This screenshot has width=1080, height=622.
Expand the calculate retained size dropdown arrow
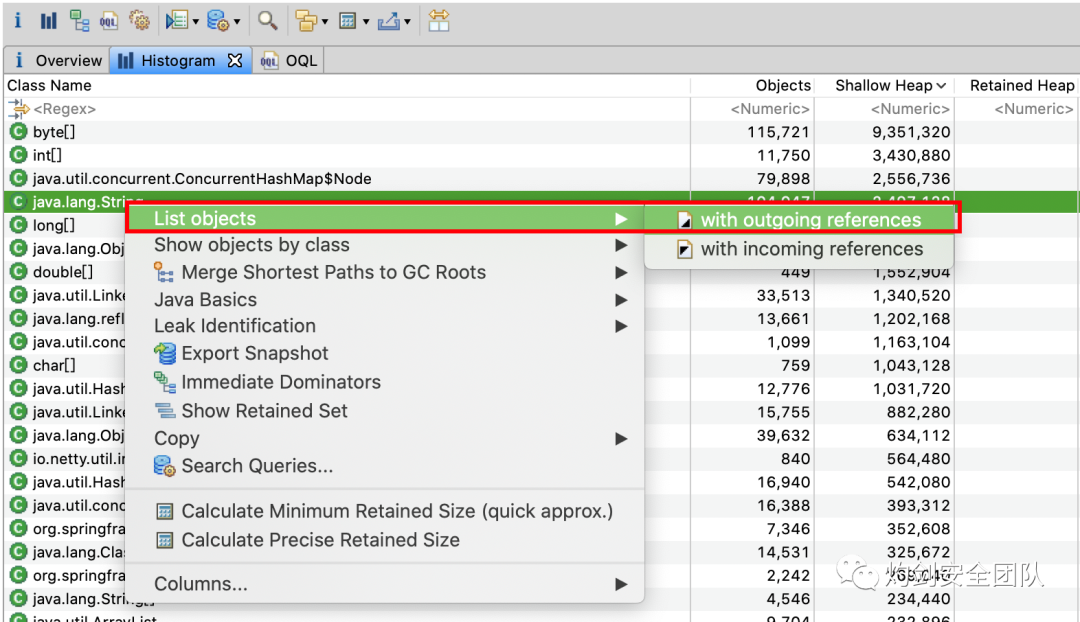(366, 22)
